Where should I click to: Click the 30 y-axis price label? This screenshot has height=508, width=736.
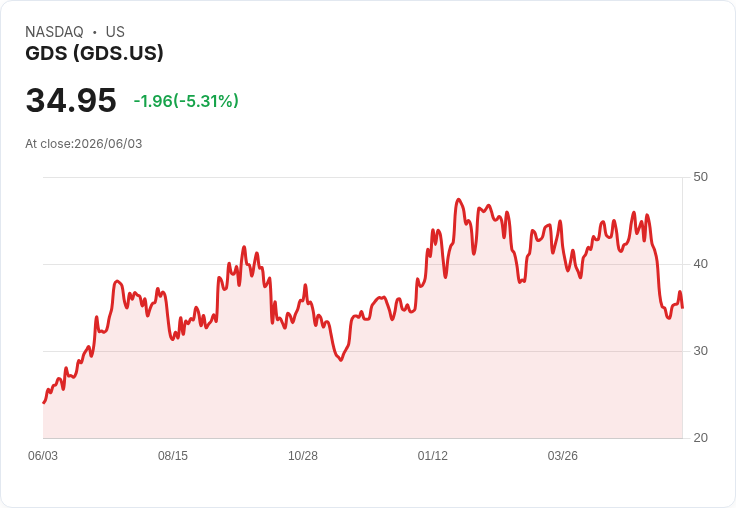(700, 351)
